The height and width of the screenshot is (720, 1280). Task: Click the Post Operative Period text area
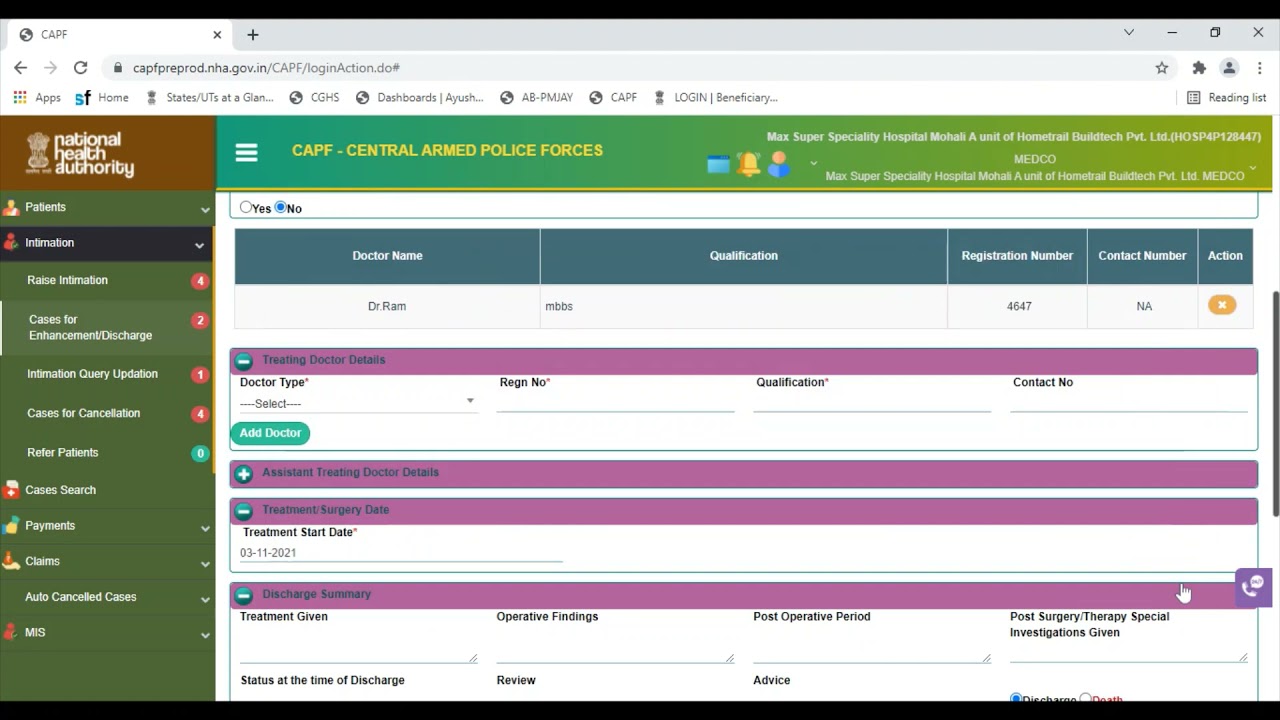coord(872,645)
